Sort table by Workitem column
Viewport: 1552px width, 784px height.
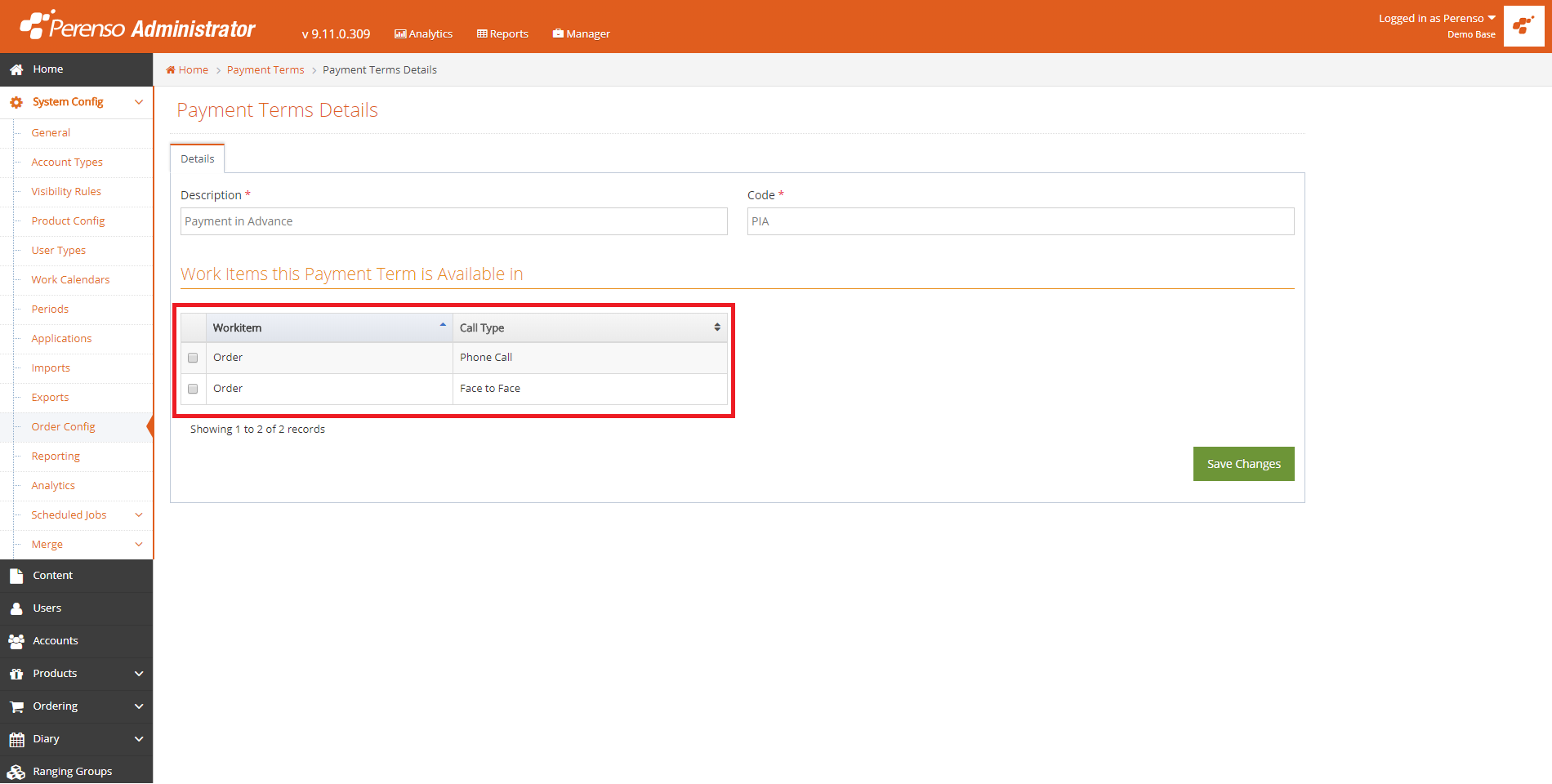(x=329, y=327)
